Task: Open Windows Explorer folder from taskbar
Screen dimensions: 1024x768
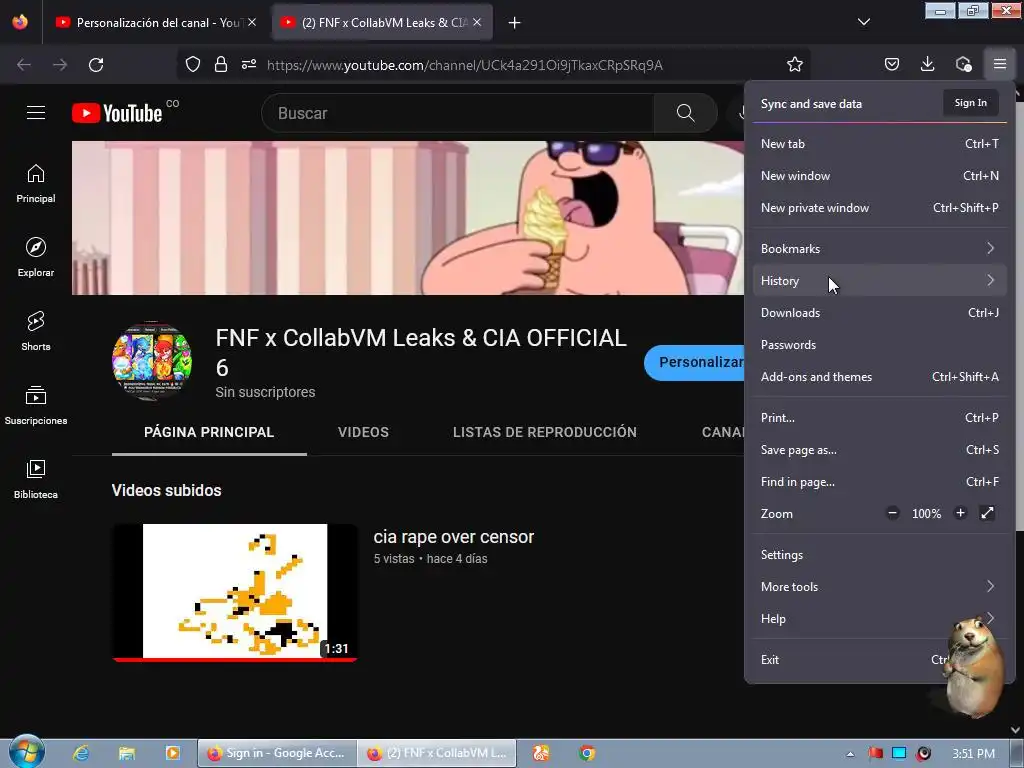Action: pyautogui.click(x=127, y=753)
